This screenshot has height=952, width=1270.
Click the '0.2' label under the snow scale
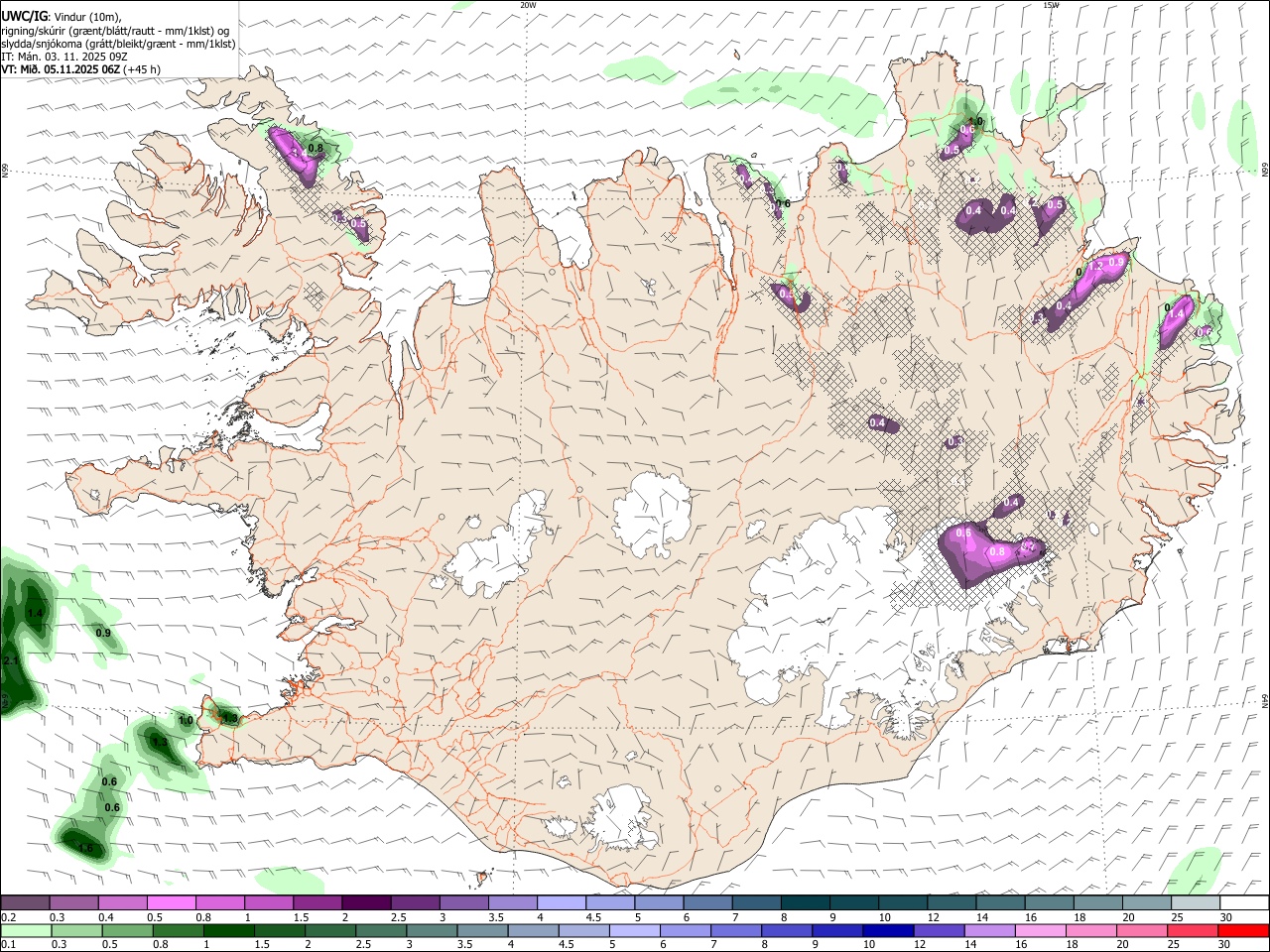click(x=9, y=917)
